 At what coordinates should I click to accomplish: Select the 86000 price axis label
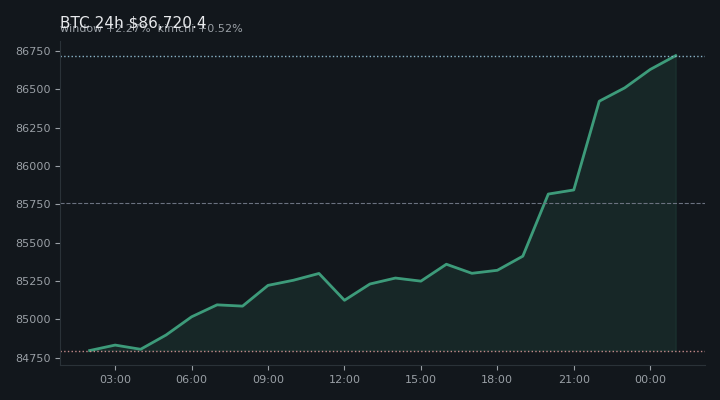point(33,166)
